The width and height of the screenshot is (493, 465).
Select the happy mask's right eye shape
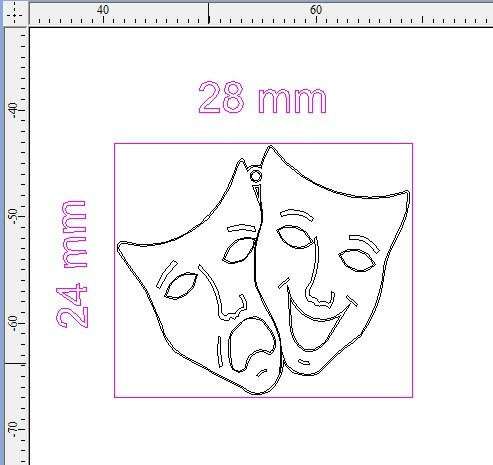[x=357, y=260]
